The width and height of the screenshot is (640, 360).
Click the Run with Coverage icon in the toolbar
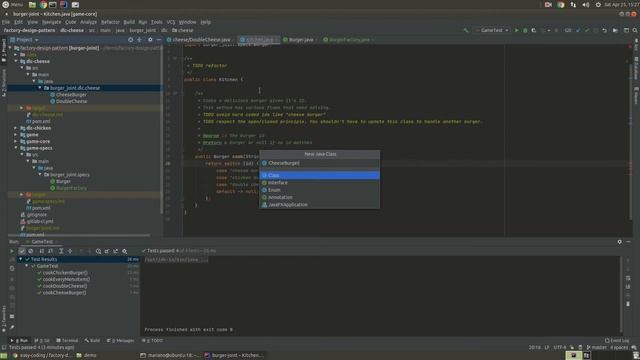coord(534,30)
